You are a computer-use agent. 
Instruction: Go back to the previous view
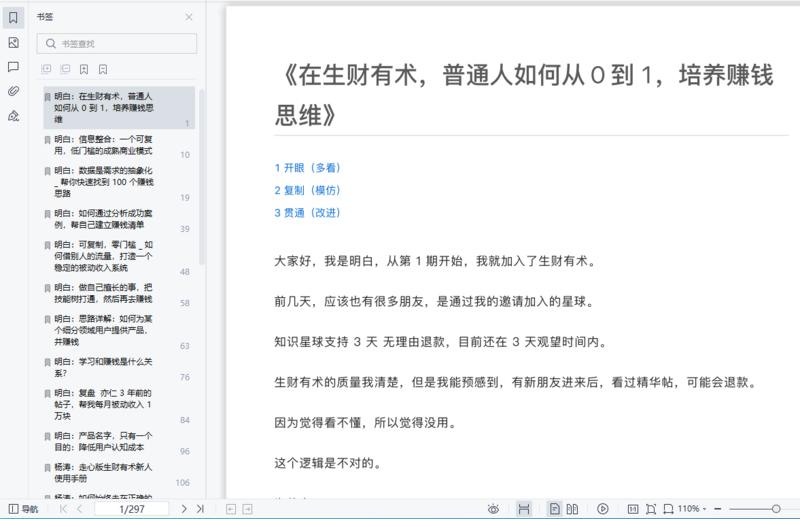[x=231, y=509]
